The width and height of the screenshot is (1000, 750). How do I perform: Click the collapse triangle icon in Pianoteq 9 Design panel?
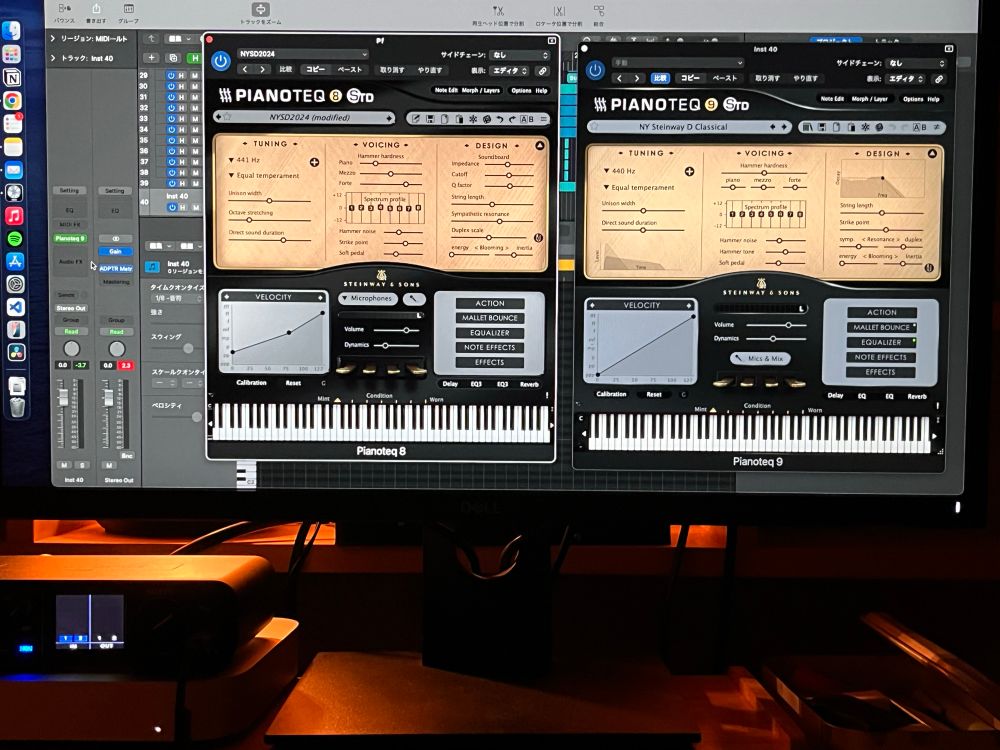pyautogui.click(x=932, y=154)
